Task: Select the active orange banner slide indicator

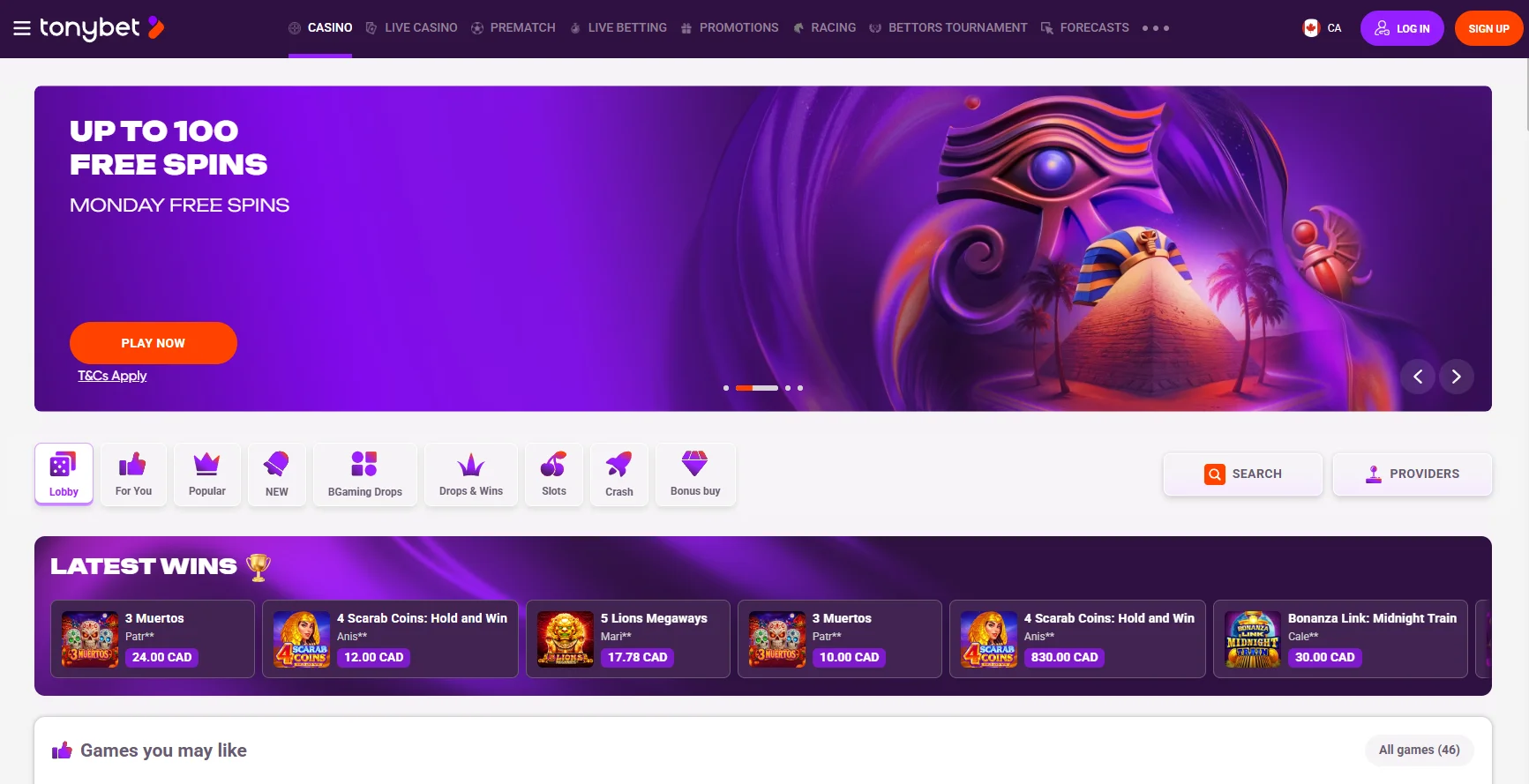Action: [x=757, y=388]
